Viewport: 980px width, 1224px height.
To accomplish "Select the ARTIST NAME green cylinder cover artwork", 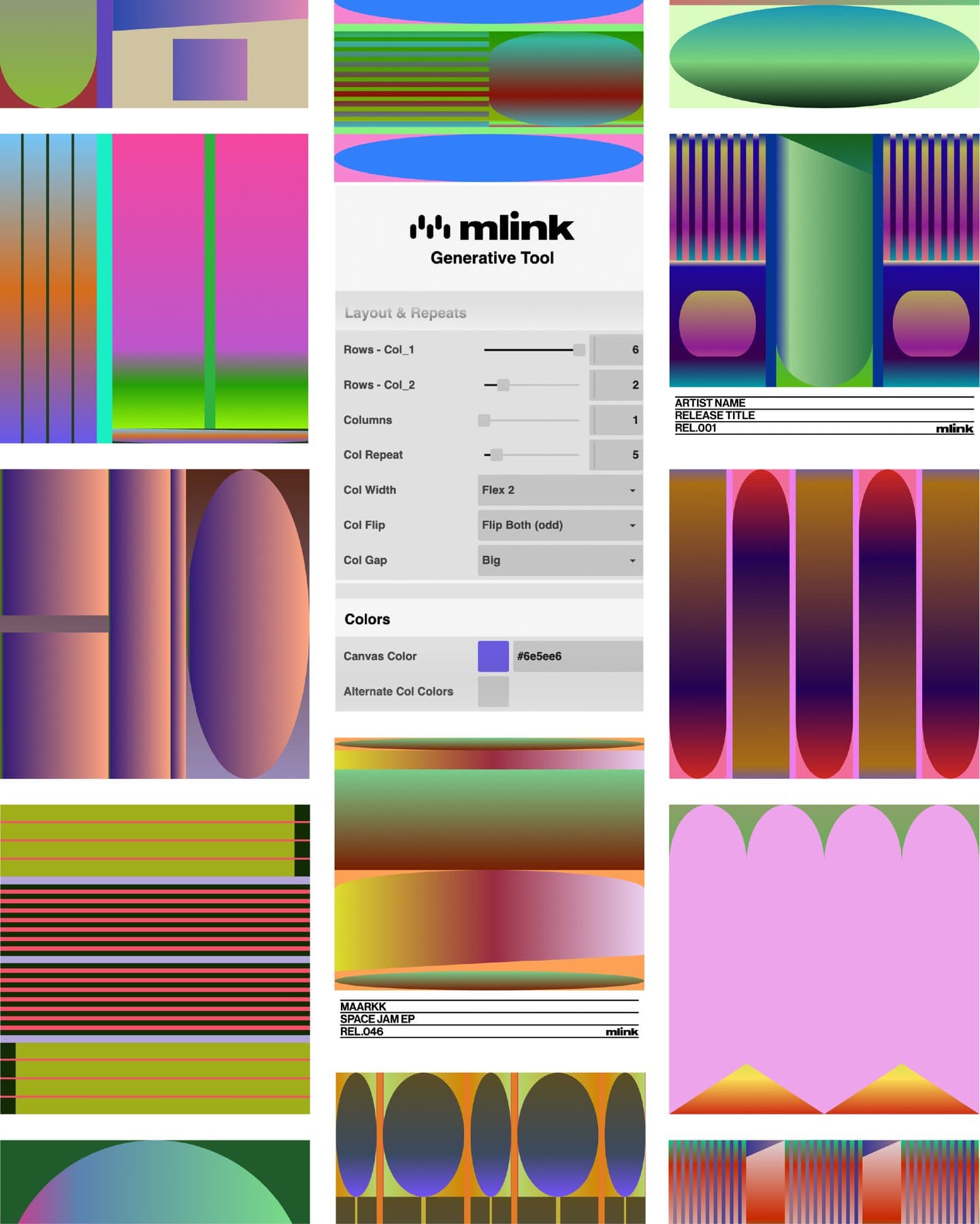I will point(824,261).
